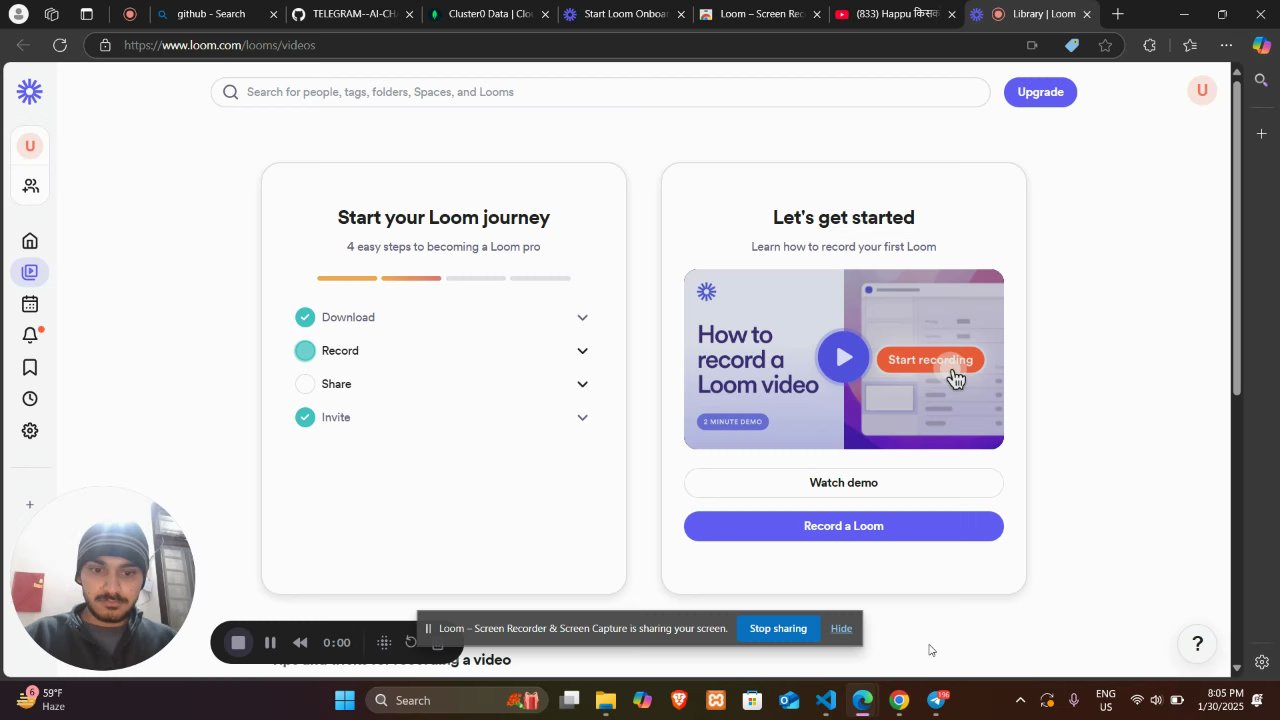The width and height of the screenshot is (1280, 720).
Task: Open the Edge sidebar settings gear at bottom
Action: pyautogui.click(x=1261, y=662)
